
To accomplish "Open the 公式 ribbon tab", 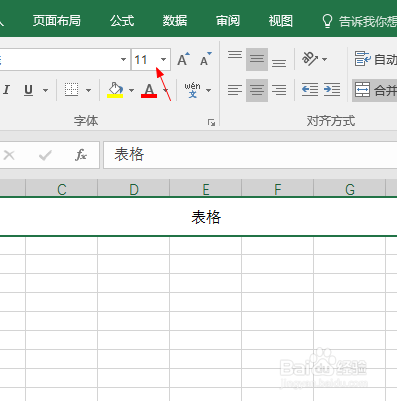I will (x=122, y=21).
